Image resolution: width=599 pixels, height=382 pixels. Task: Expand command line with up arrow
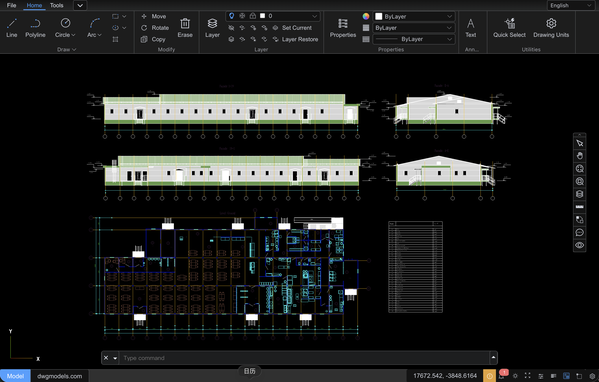click(493, 358)
